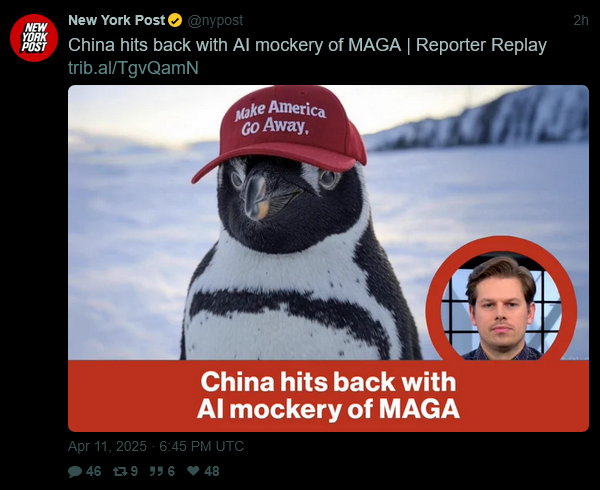Open the @nypost handle link
Screen dimensions: 600x490
click(x=215, y=20)
